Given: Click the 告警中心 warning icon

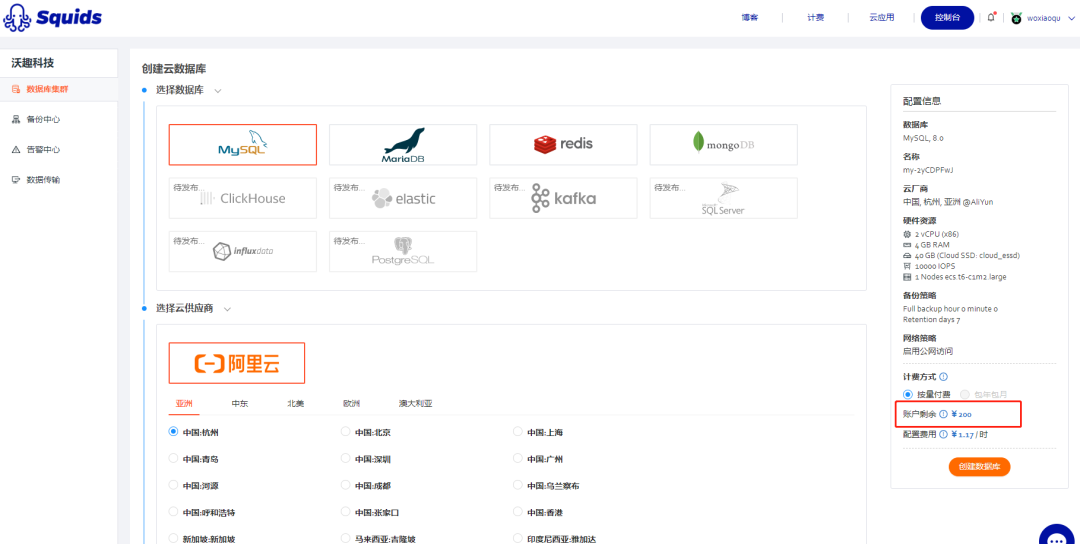Looking at the screenshot, I should coord(16,149).
